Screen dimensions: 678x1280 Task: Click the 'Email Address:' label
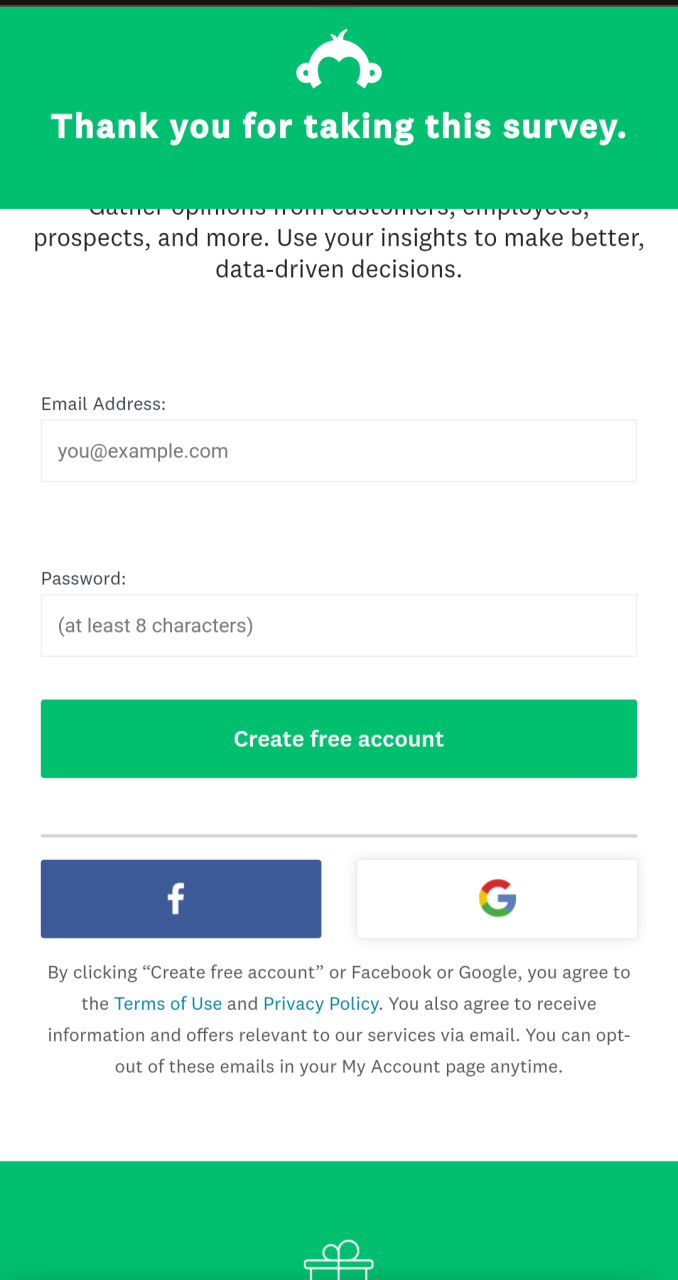coord(103,404)
